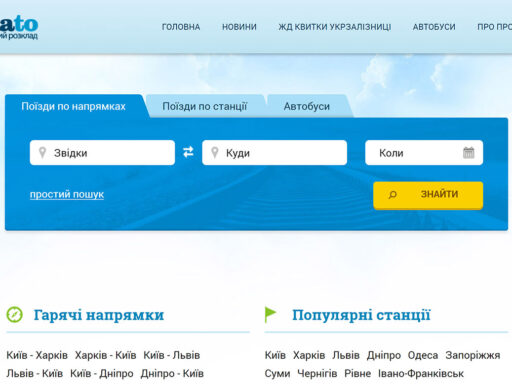Open Дніпро station link
512x384 pixels.
[x=384, y=355]
